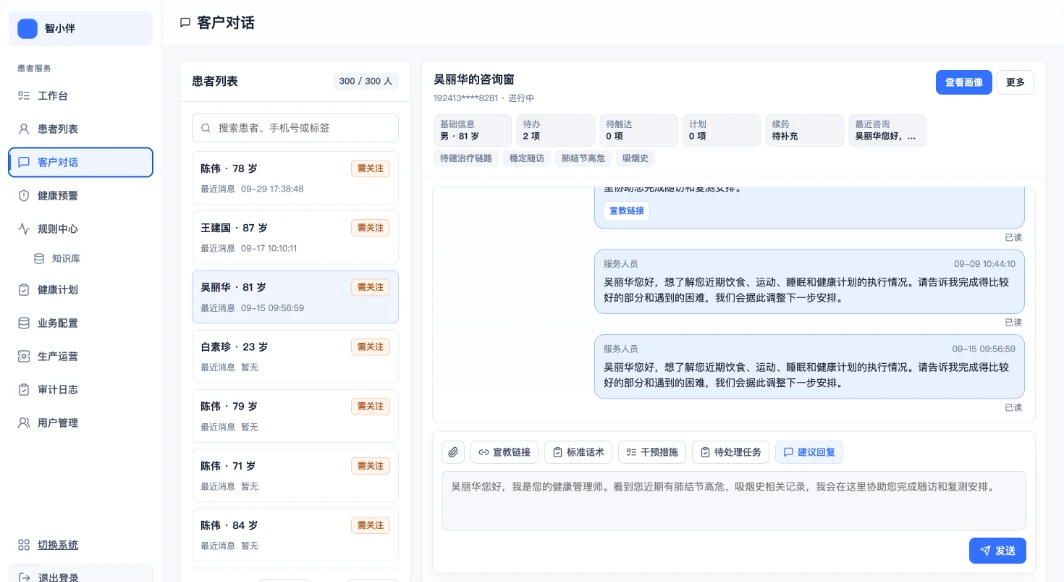Click 续药 待补充 info card
This screenshot has width=1064, height=582.
click(x=805, y=130)
